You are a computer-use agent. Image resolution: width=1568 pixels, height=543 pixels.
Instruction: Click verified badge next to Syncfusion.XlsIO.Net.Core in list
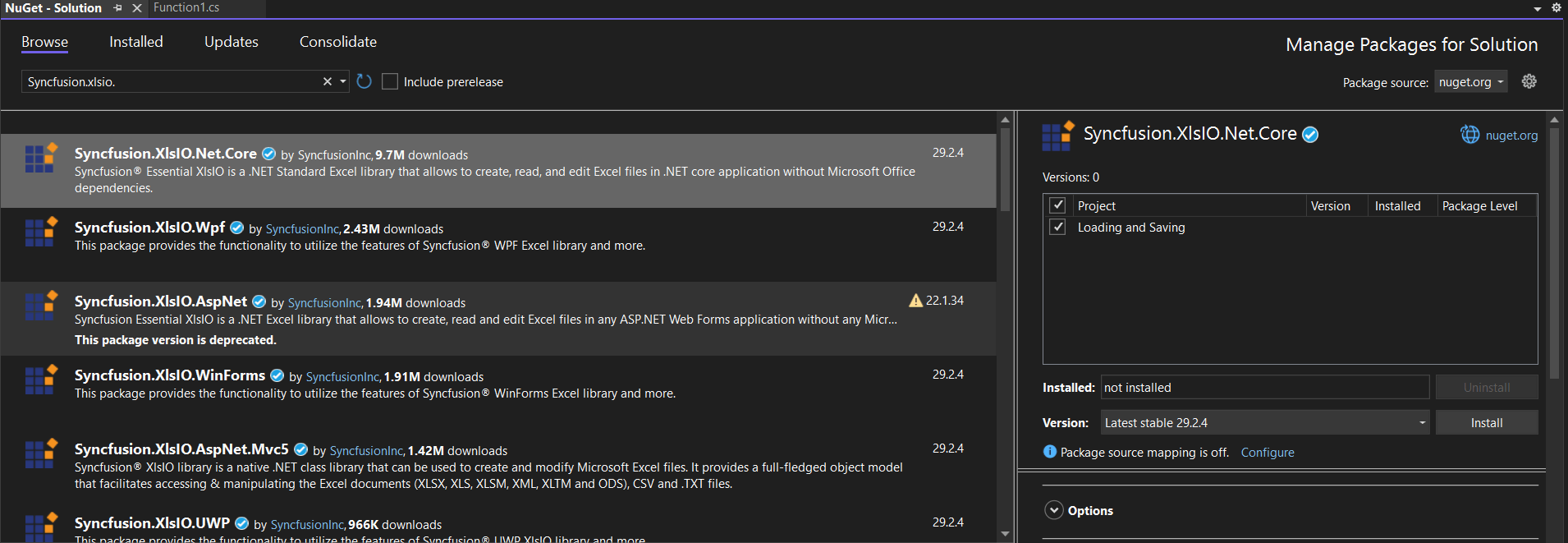[x=268, y=154]
